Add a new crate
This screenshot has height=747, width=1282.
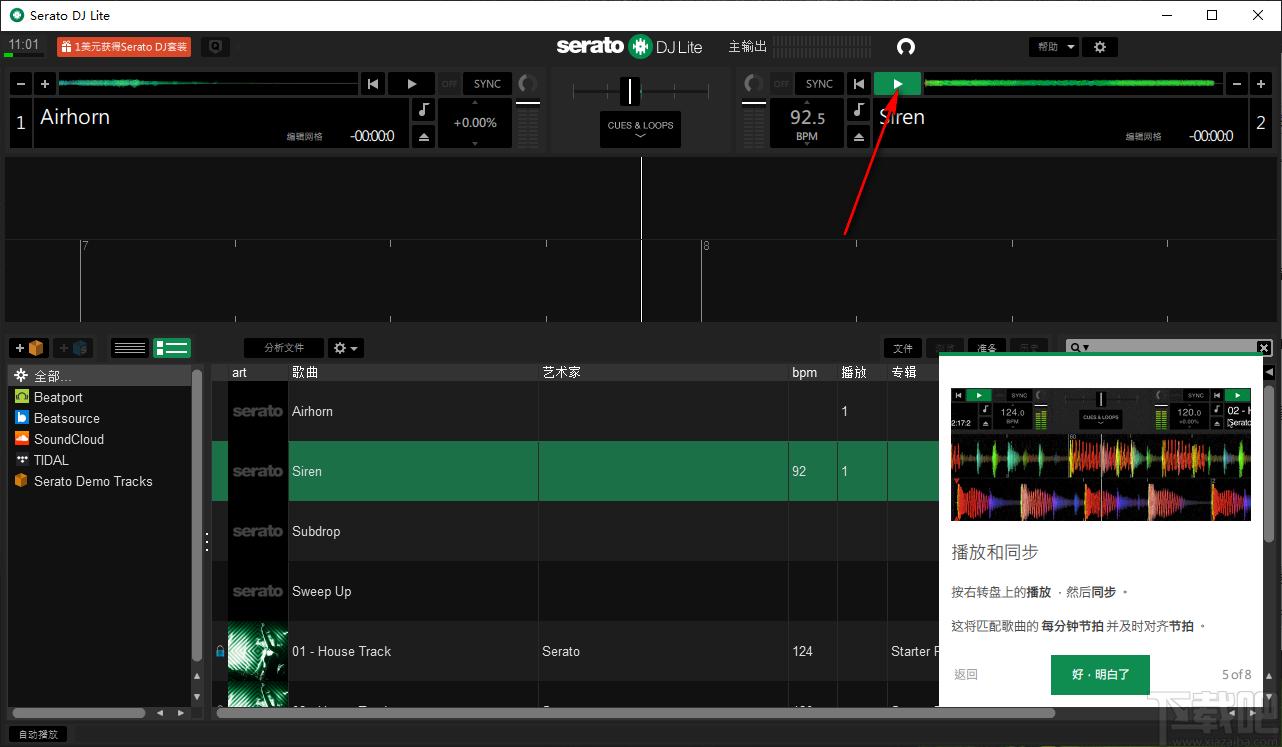point(28,348)
